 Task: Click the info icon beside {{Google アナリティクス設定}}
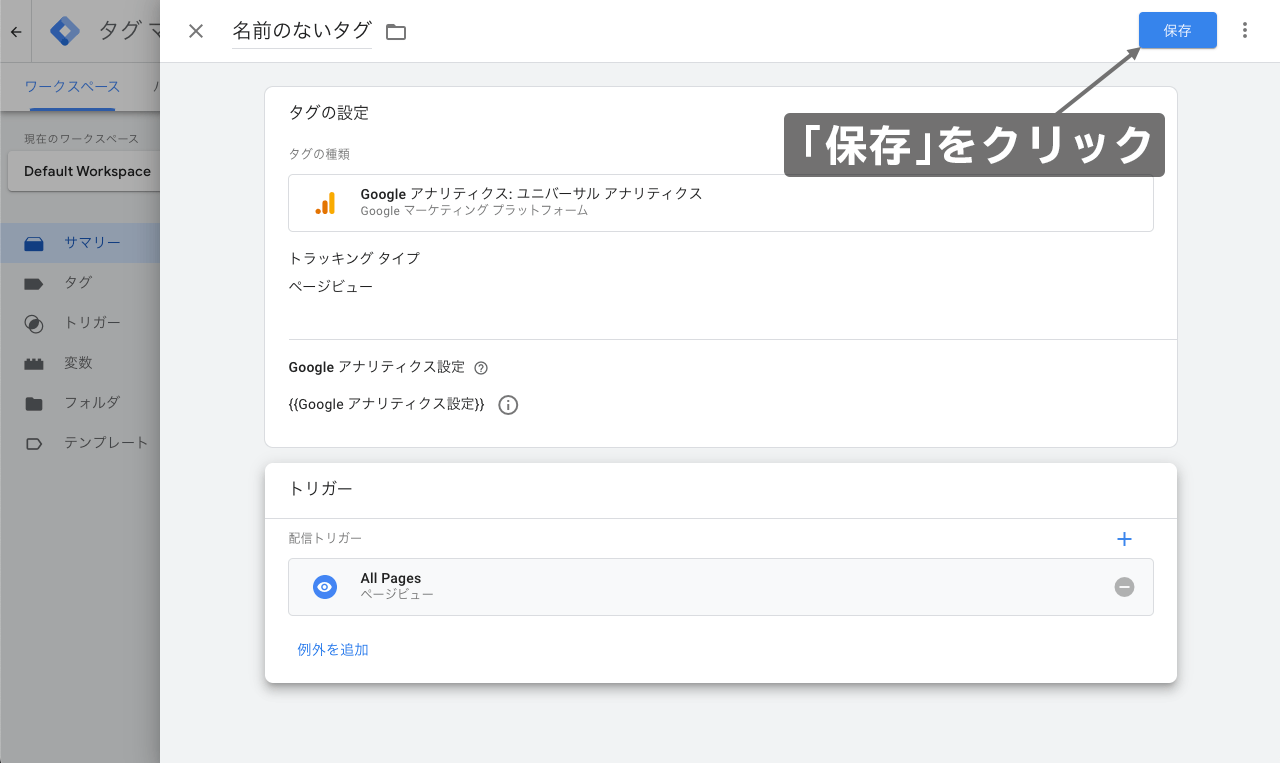[507, 405]
